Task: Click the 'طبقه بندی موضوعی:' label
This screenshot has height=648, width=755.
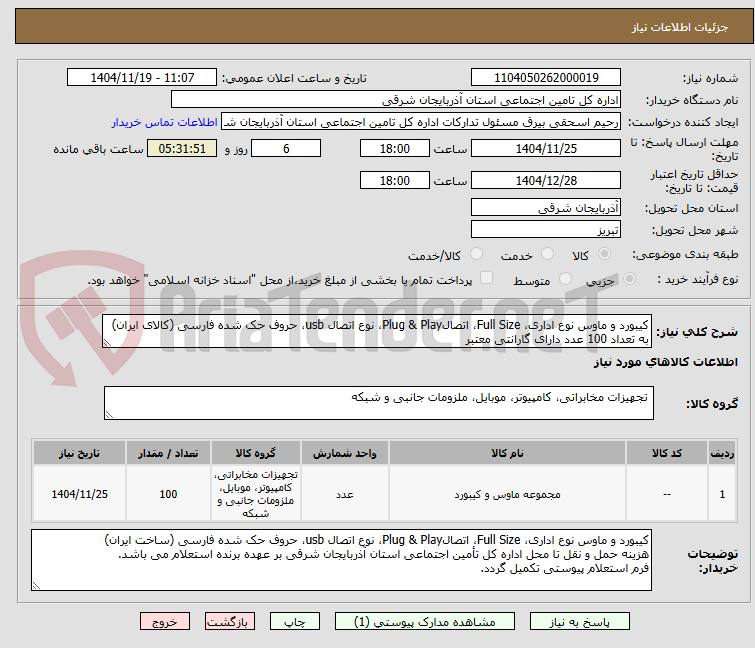Action: click(x=685, y=254)
